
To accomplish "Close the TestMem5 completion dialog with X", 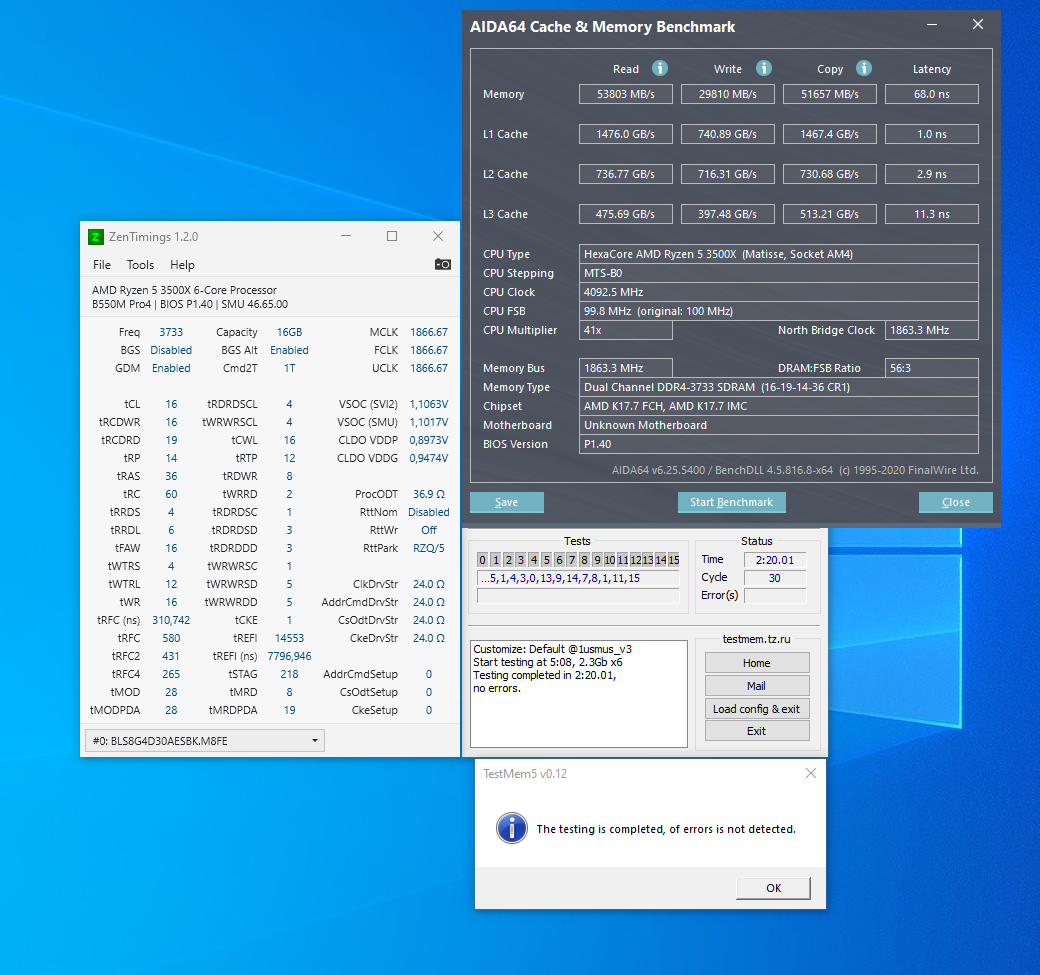I will click(x=811, y=773).
